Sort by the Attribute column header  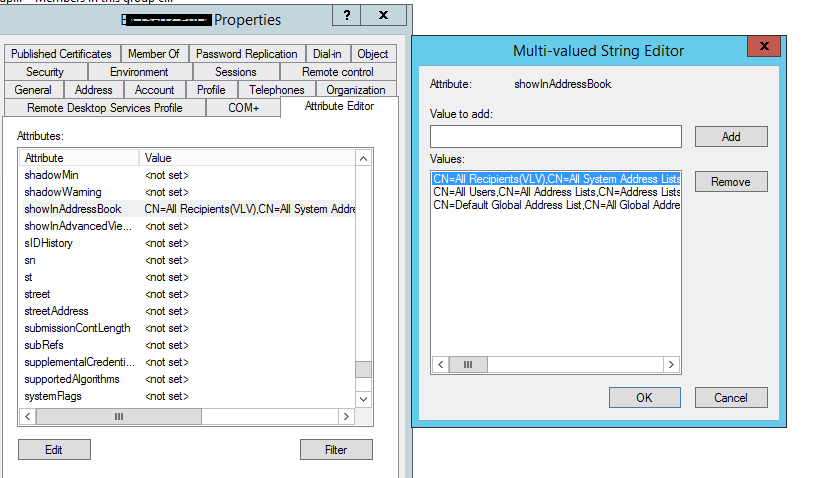point(79,158)
